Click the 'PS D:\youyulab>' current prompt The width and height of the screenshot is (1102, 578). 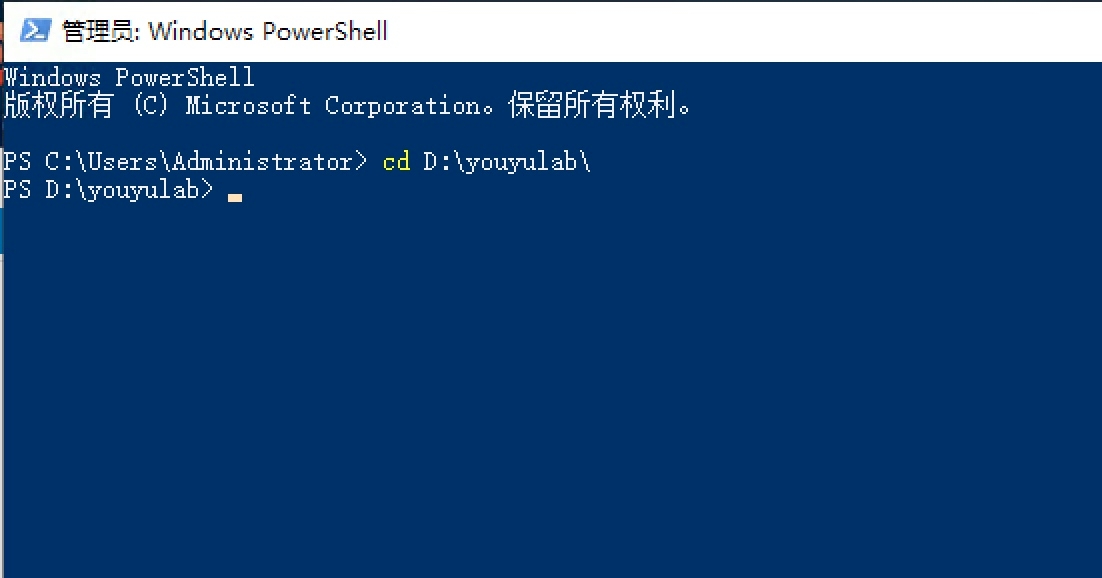coord(108,190)
